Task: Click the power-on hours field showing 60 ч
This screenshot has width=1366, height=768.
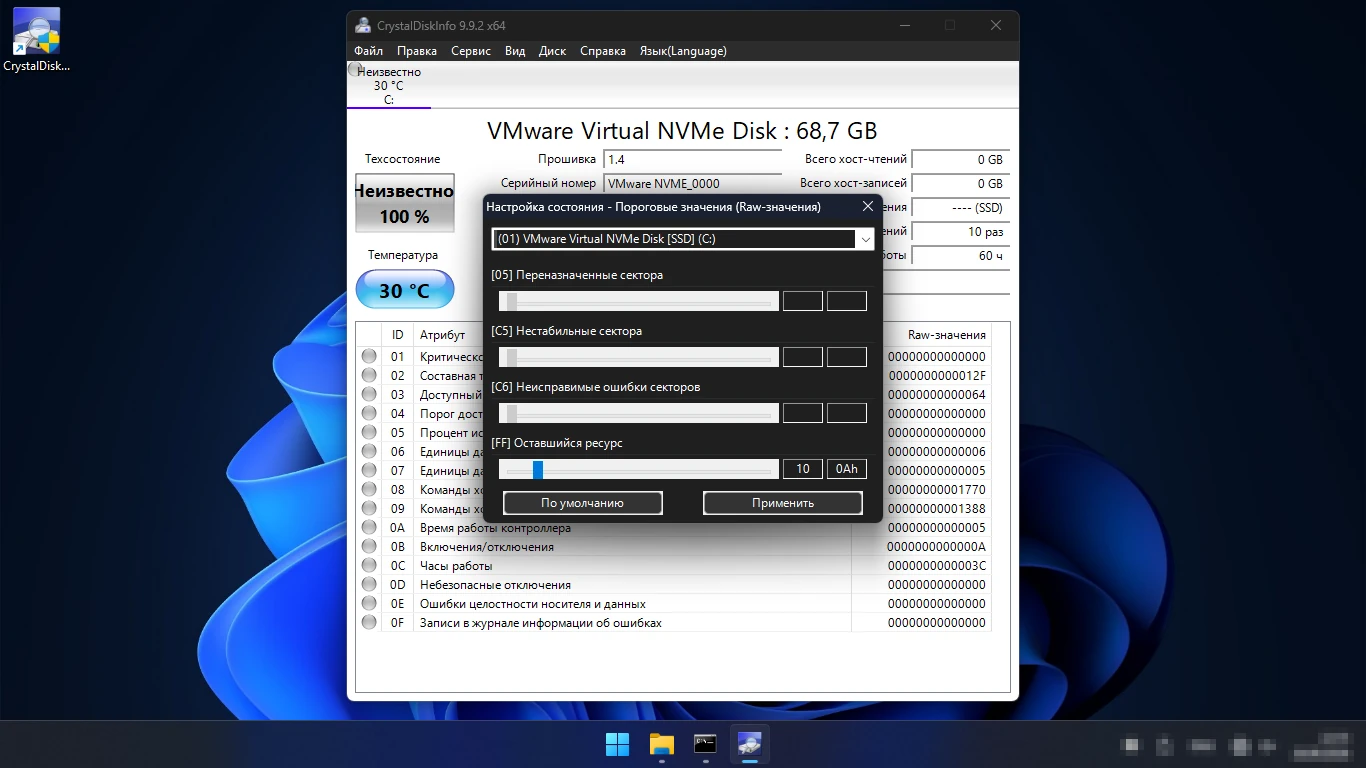Action: (x=961, y=256)
